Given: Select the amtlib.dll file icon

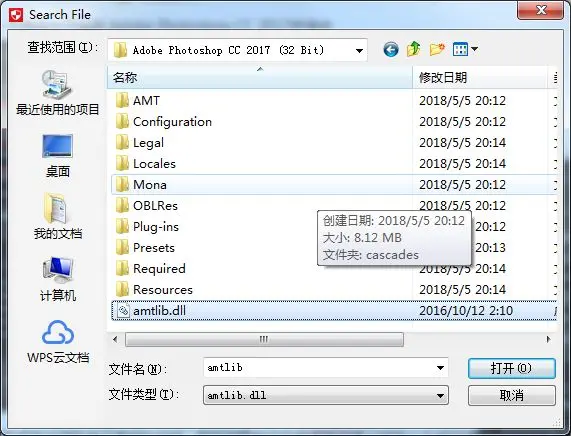Looking at the screenshot, I should click(x=123, y=311).
